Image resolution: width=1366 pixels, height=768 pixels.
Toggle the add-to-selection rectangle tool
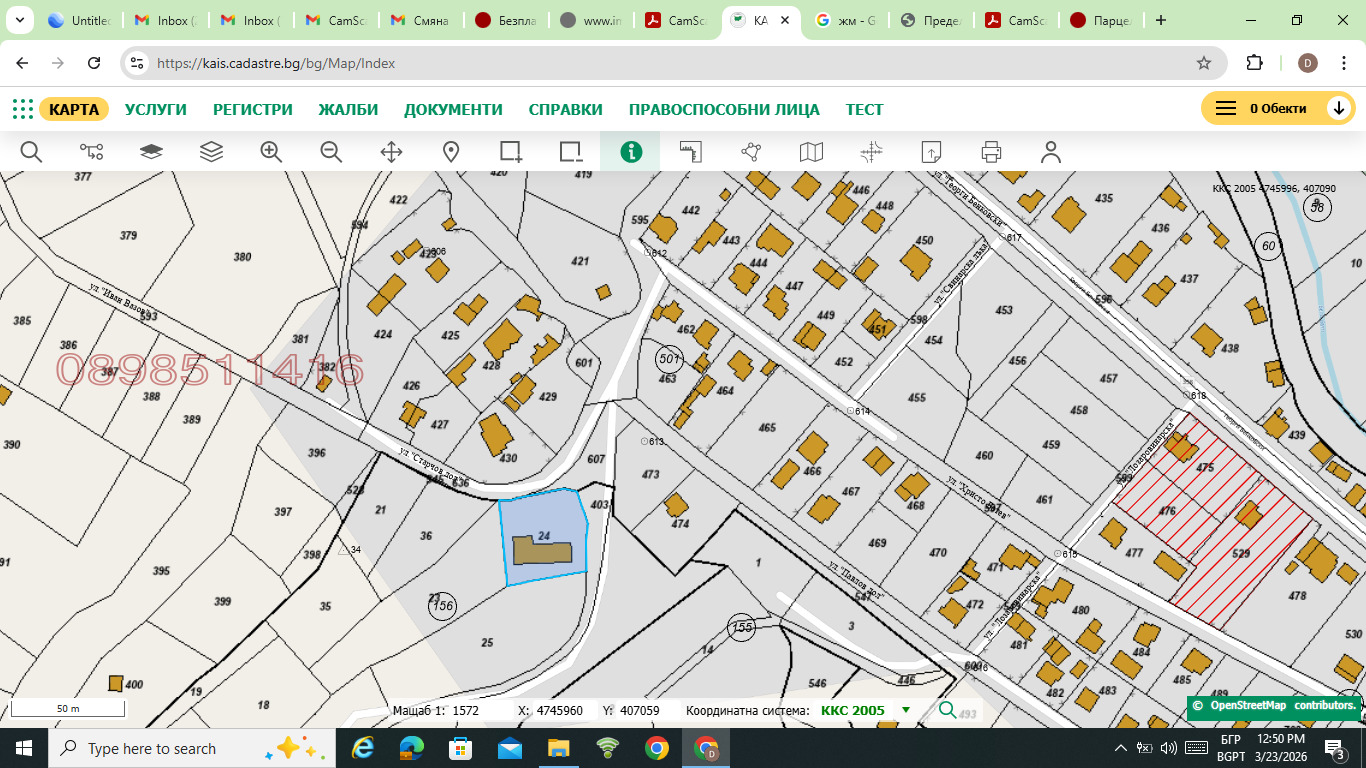click(511, 152)
